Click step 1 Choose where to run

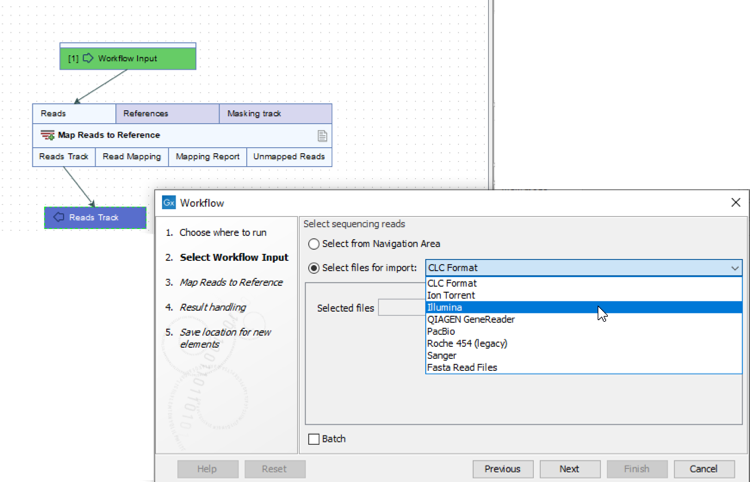tap(216, 233)
